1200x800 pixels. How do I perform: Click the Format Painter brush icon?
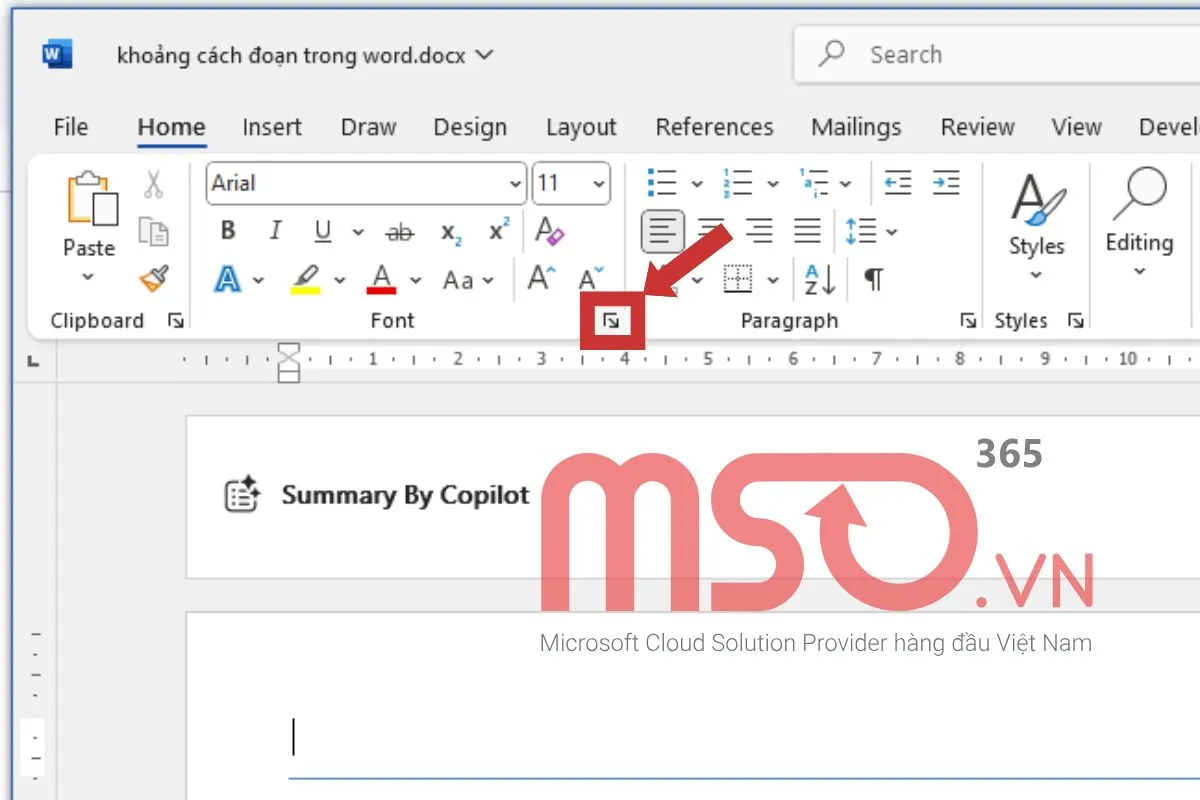[x=154, y=279]
